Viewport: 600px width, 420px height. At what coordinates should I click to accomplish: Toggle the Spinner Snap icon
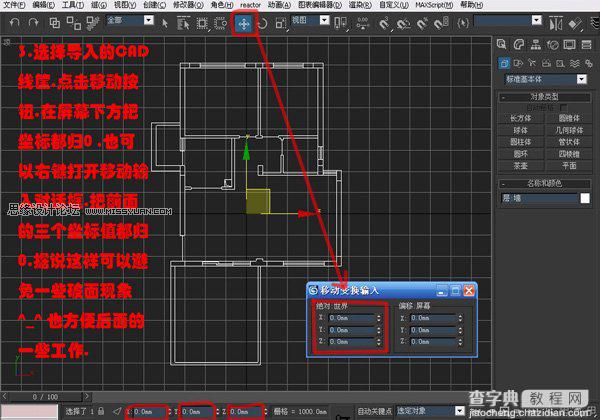[441, 24]
